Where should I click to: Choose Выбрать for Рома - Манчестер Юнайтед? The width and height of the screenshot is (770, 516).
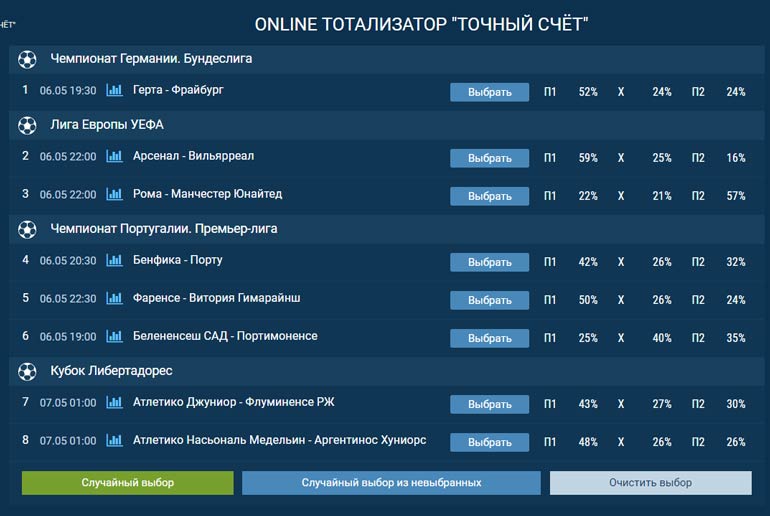pyautogui.click(x=489, y=196)
